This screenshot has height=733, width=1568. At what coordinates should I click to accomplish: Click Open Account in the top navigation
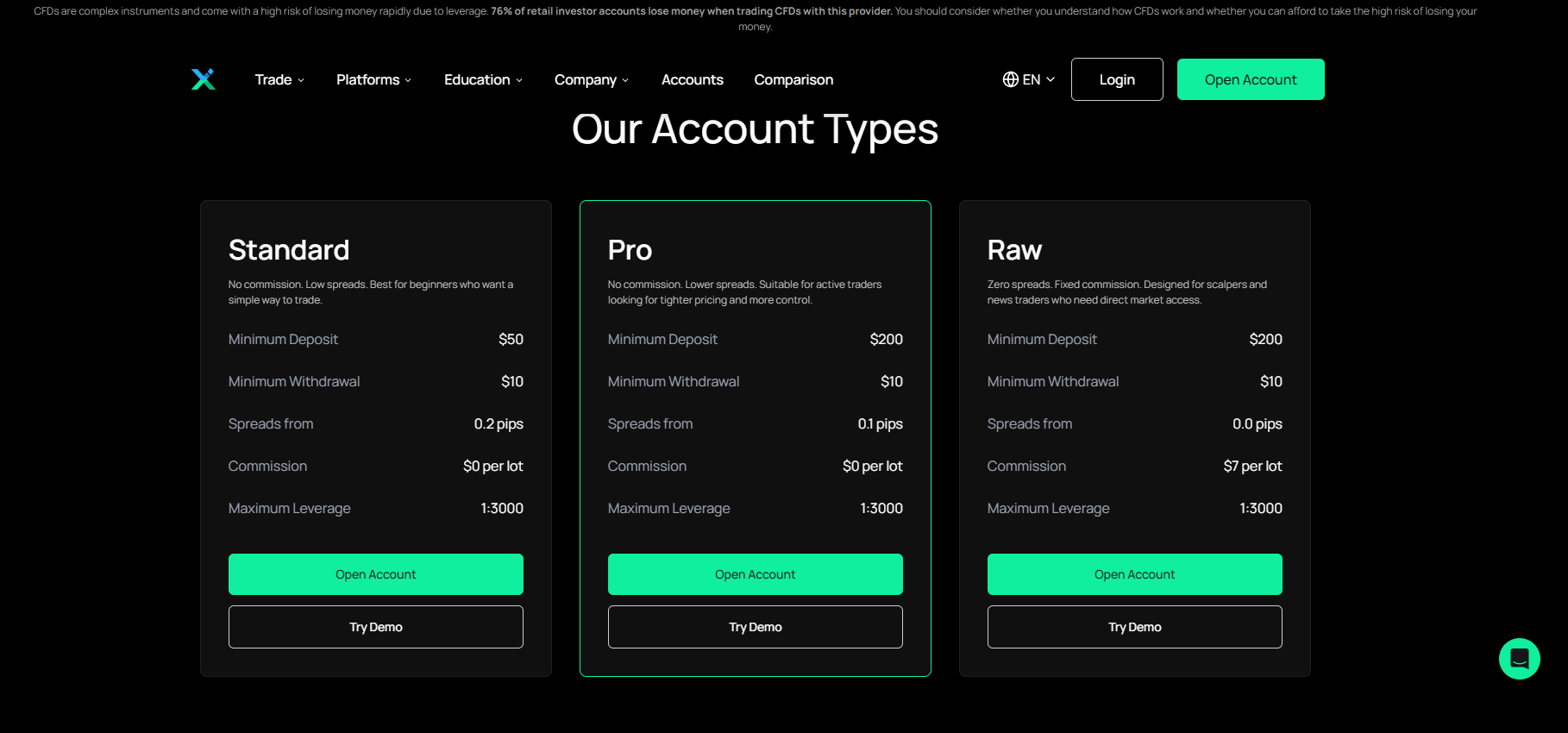[x=1251, y=78]
